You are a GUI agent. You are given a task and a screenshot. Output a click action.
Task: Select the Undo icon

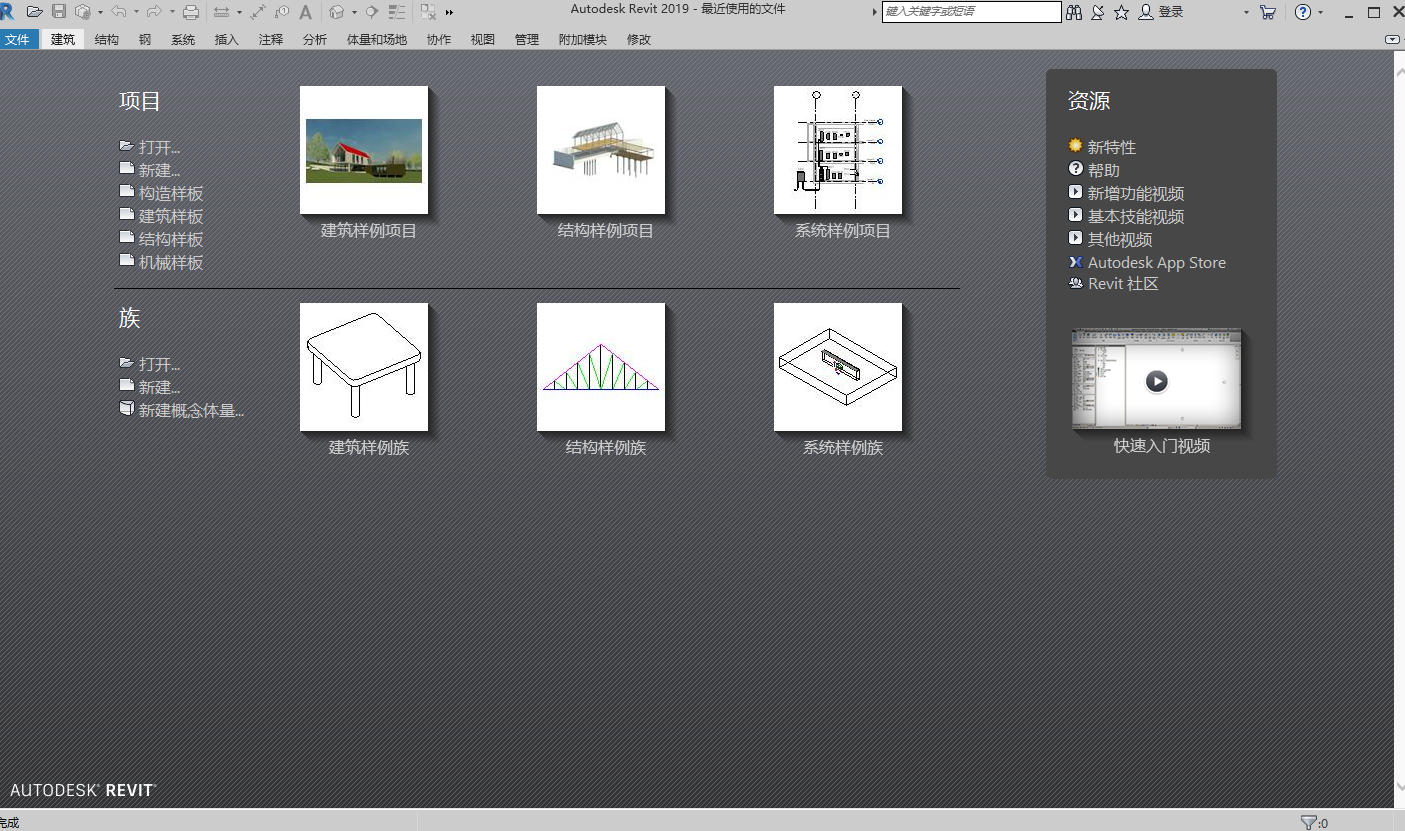(119, 12)
